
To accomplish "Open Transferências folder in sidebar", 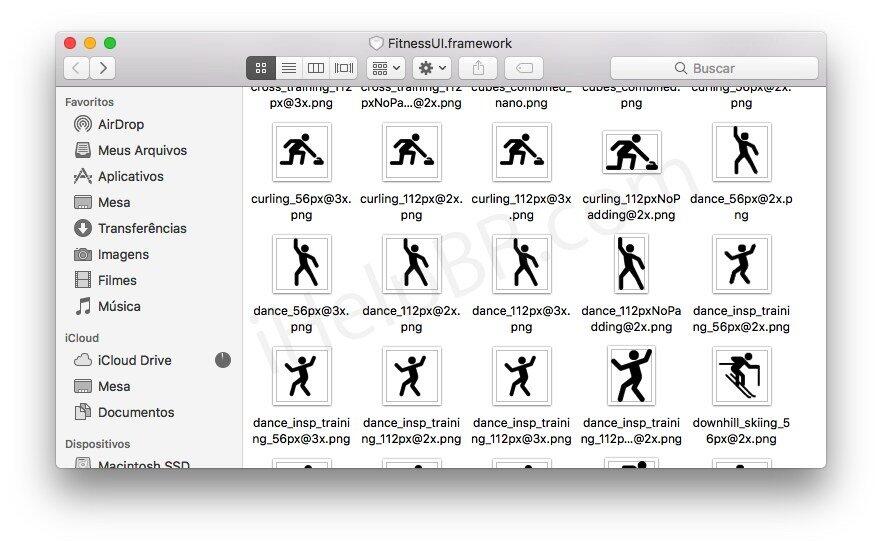I will (141, 228).
